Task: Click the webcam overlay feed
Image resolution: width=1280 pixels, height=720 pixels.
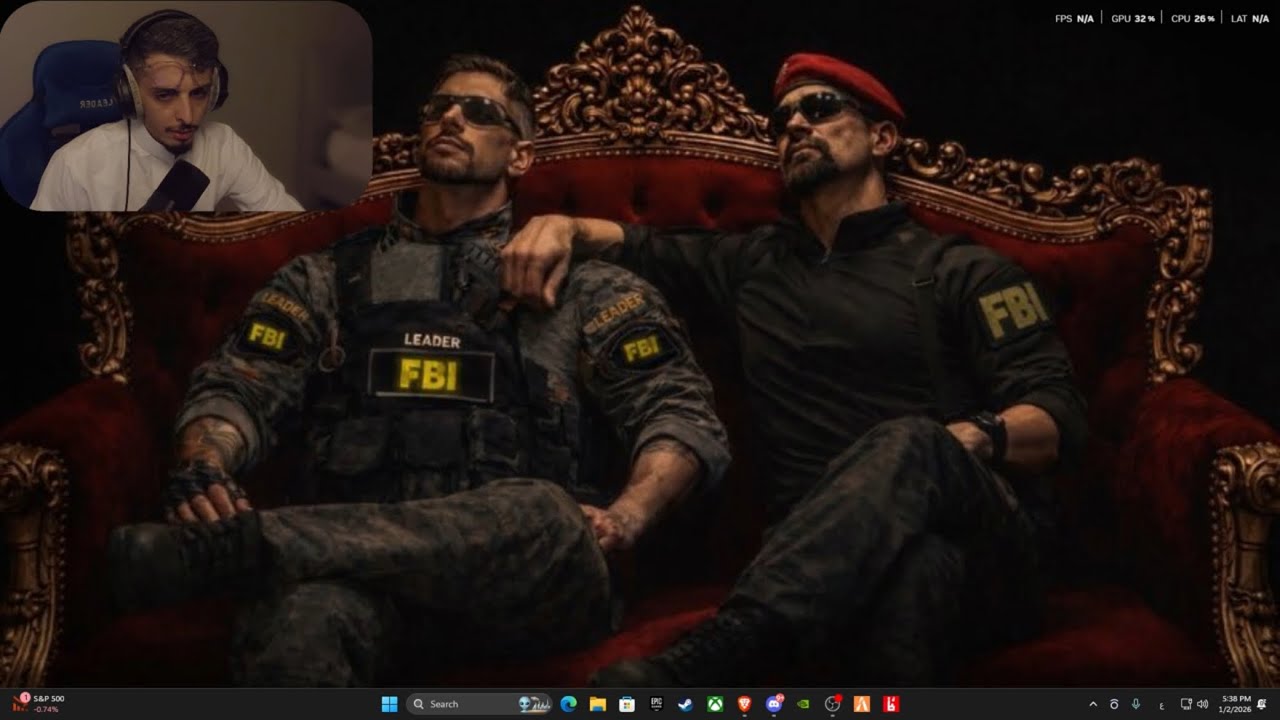Action: coord(186,106)
